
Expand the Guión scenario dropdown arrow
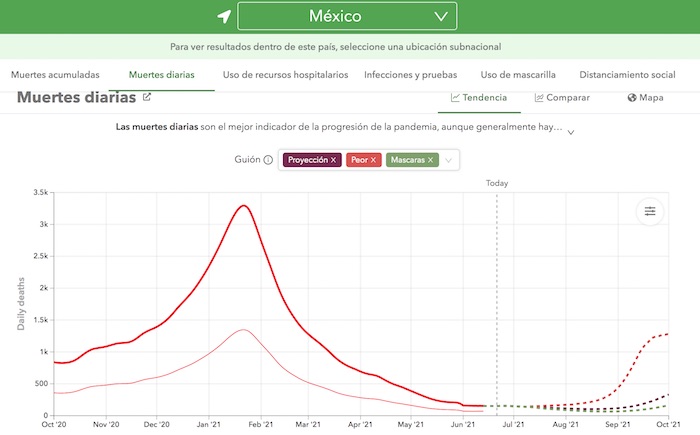click(450, 160)
